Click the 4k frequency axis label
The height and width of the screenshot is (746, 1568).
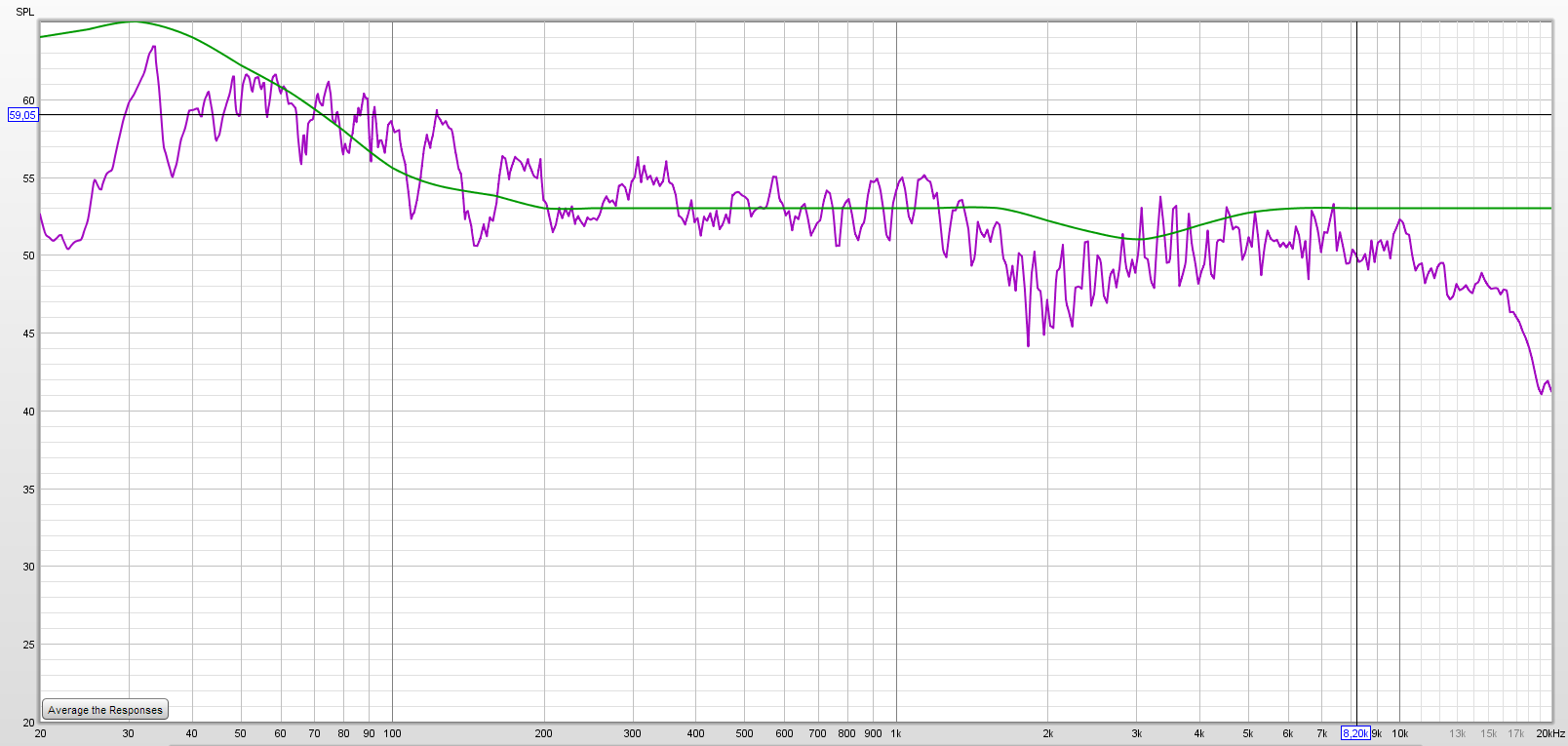(1198, 733)
